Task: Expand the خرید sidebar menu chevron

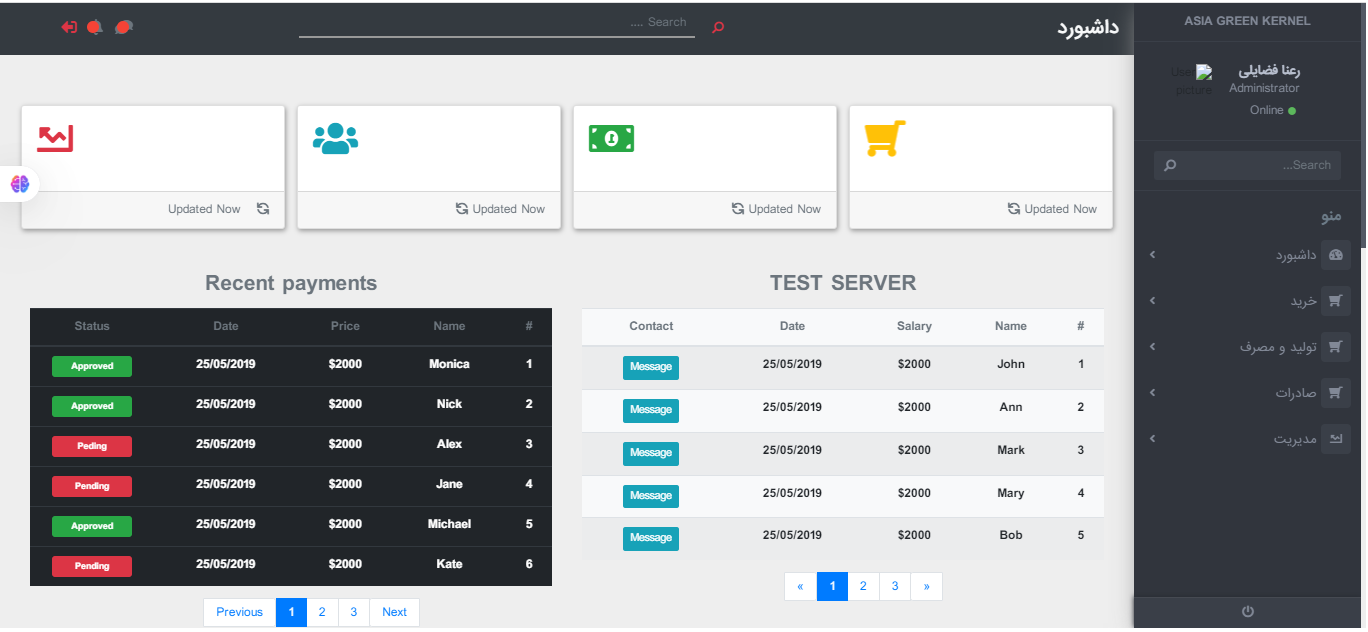Action: pos(1152,301)
